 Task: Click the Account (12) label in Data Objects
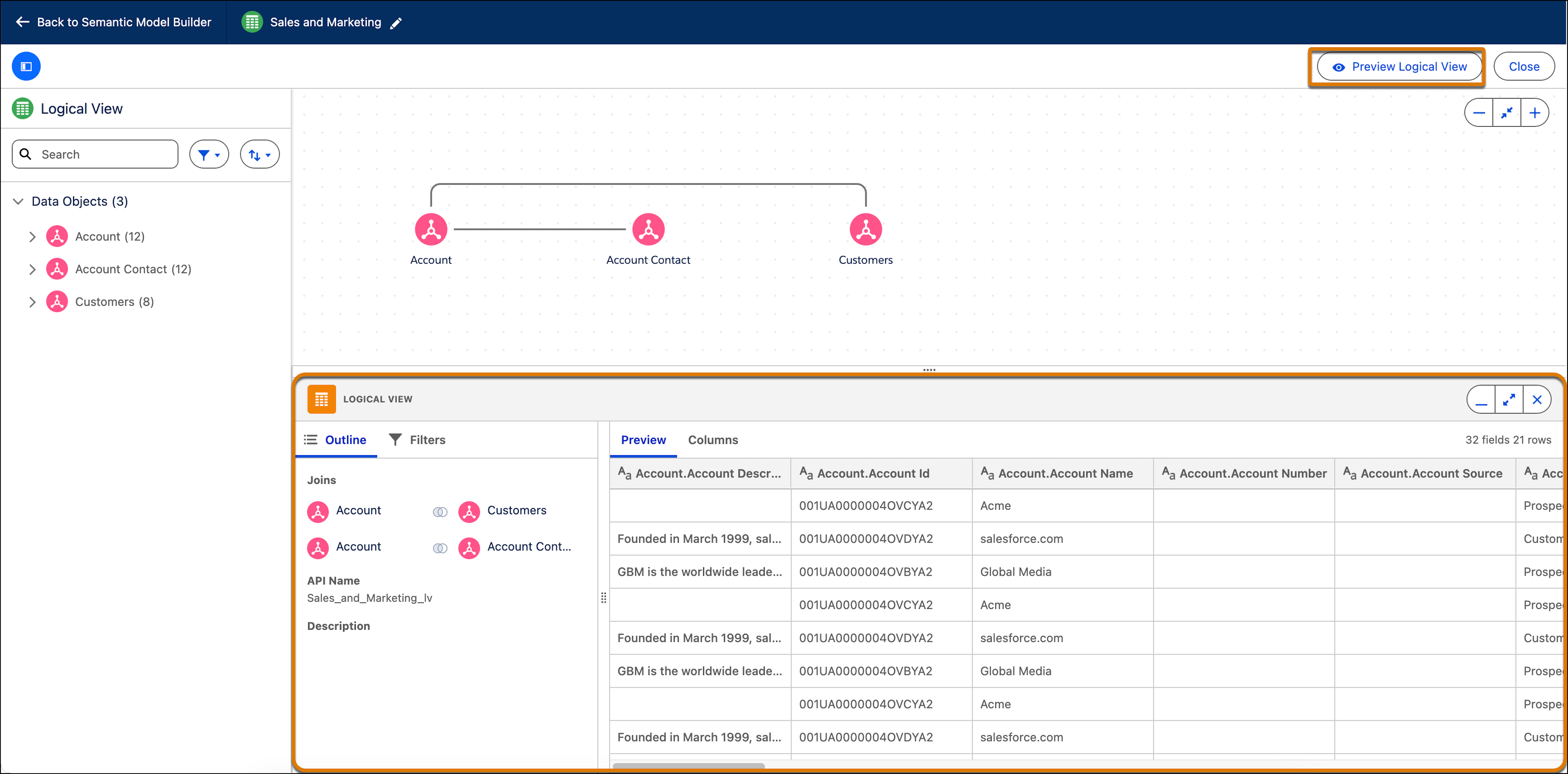tap(110, 236)
